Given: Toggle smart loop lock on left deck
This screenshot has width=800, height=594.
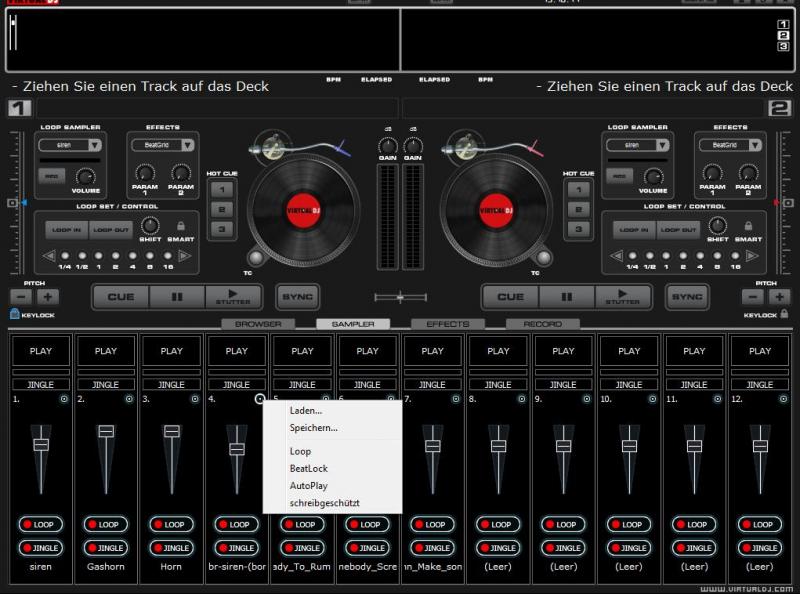Looking at the screenshot, I should tap(181, 226).
